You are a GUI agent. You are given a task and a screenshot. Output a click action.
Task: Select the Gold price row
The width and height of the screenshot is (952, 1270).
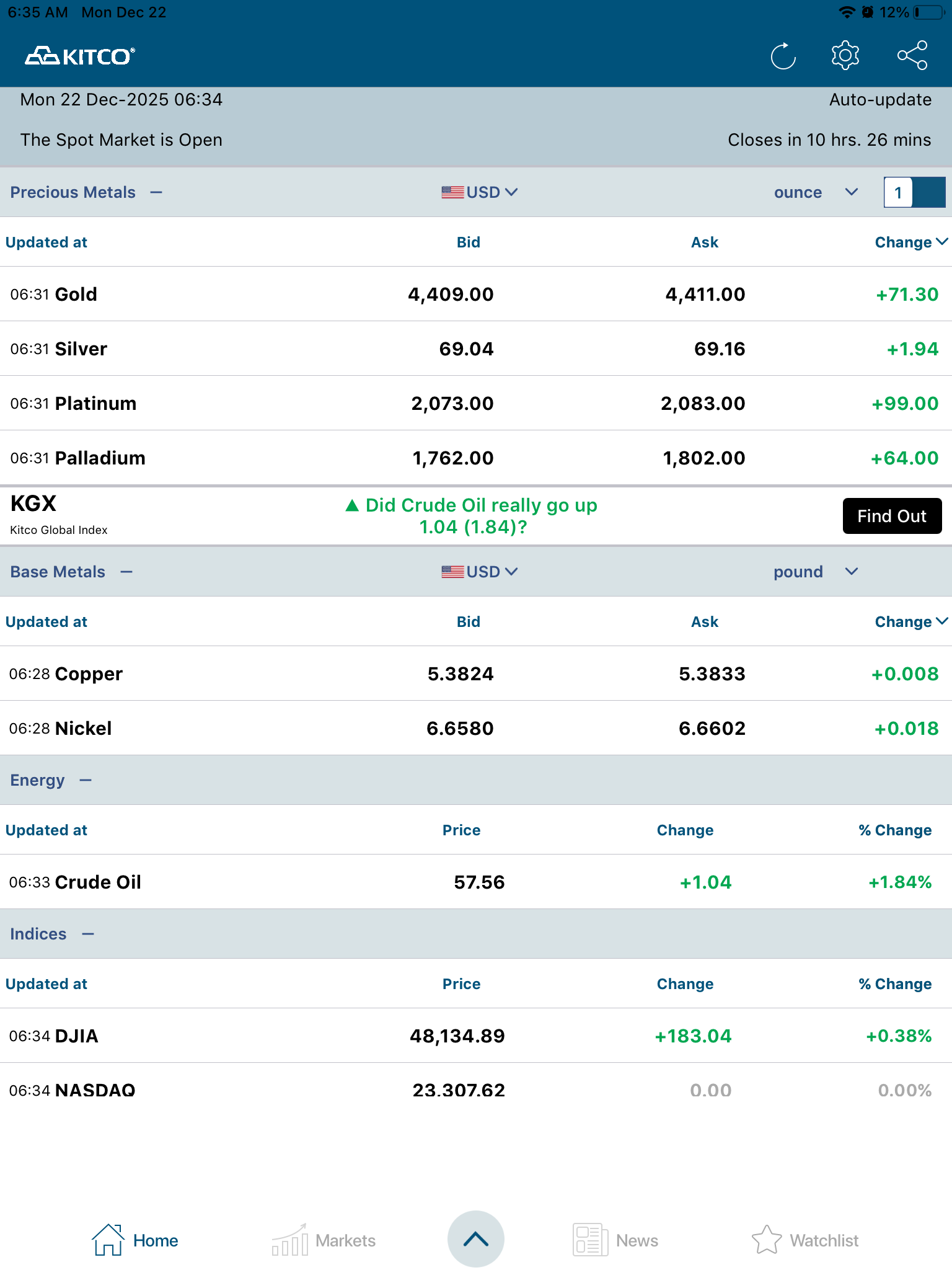pos(476,294)
